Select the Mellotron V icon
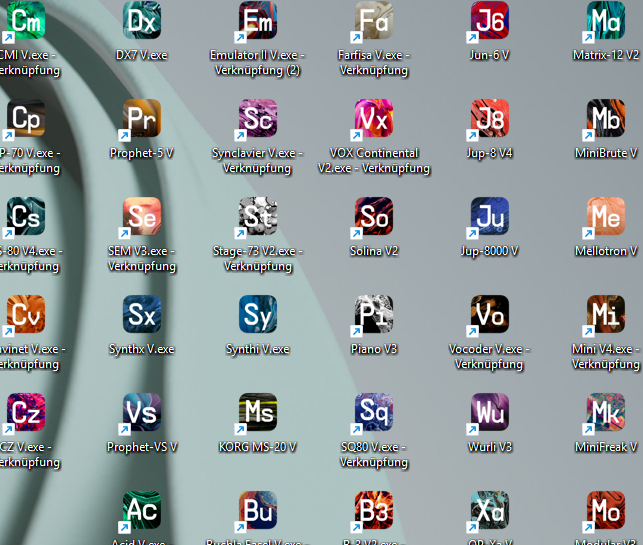The height and width of the screenshot is (545, 643). 606,217
